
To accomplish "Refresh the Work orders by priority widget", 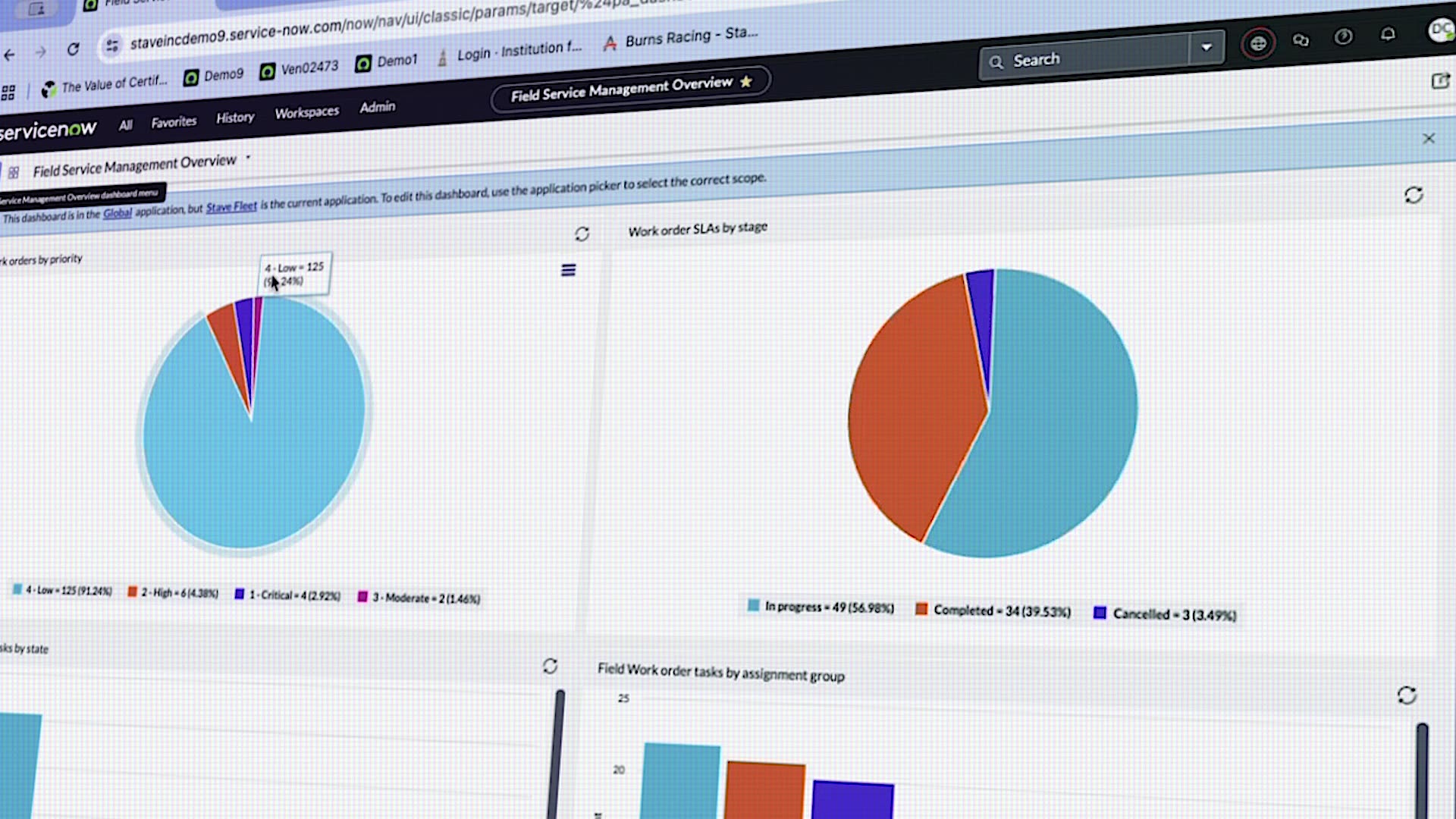I will [582, 234].
